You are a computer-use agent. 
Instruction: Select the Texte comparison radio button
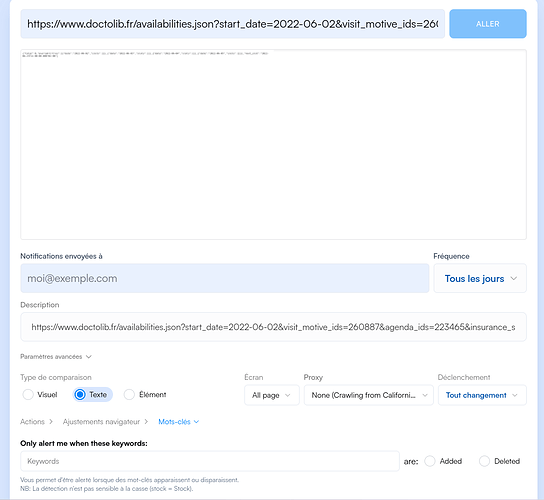pos(80,395)
